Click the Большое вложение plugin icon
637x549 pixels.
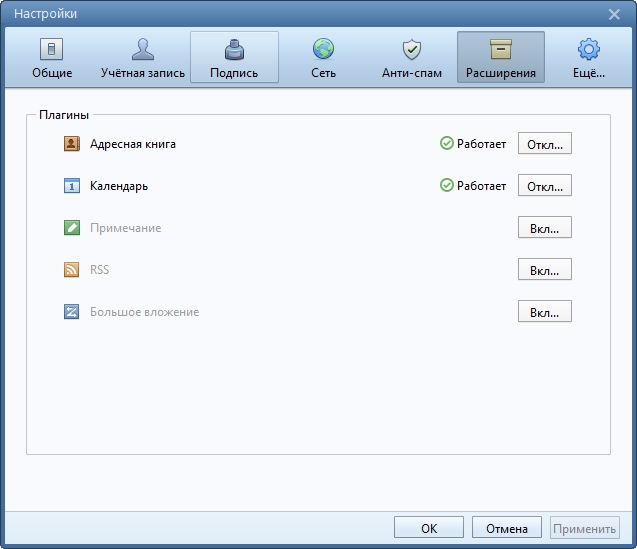72,312
